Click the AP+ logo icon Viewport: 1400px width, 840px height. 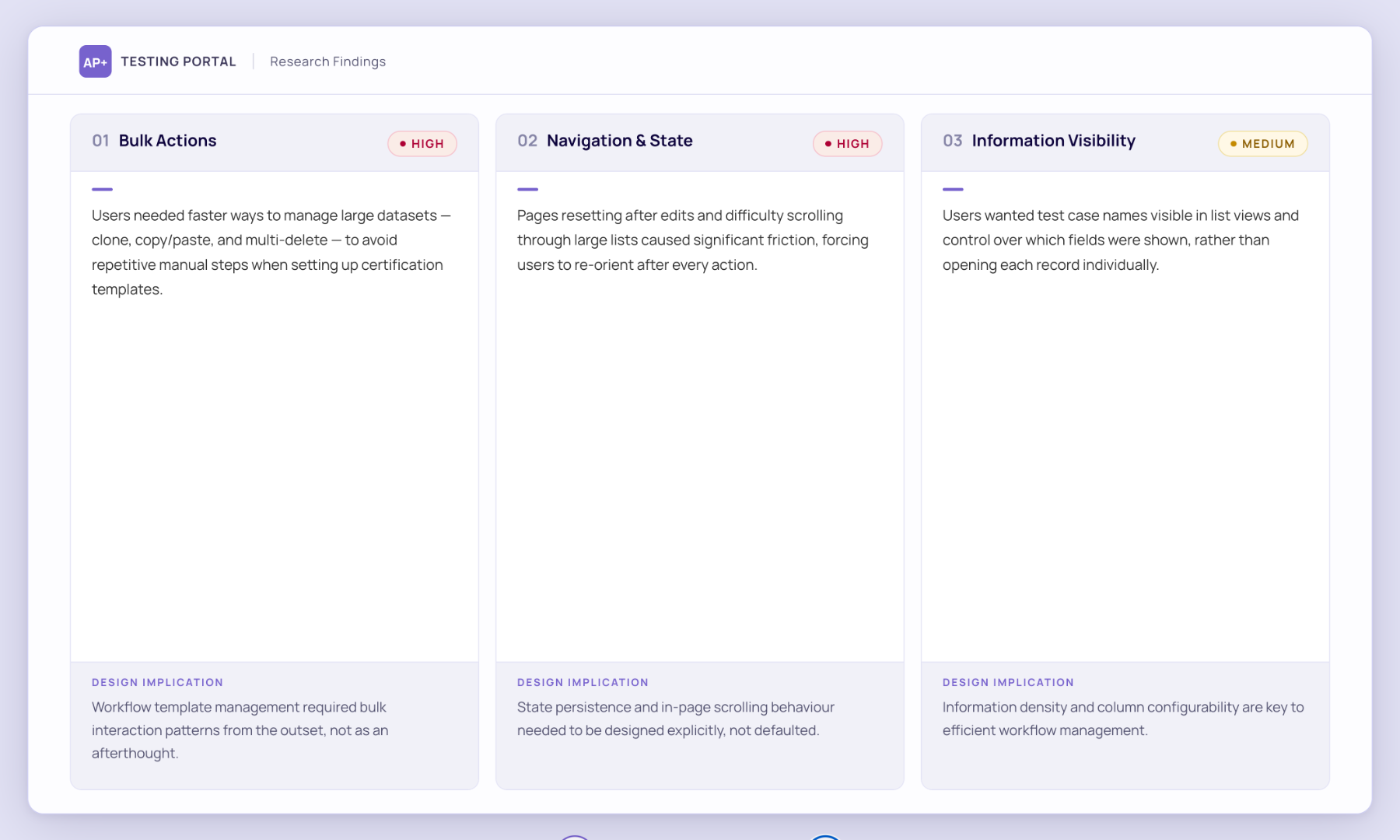pyautogui.click(x=95, y=61)
